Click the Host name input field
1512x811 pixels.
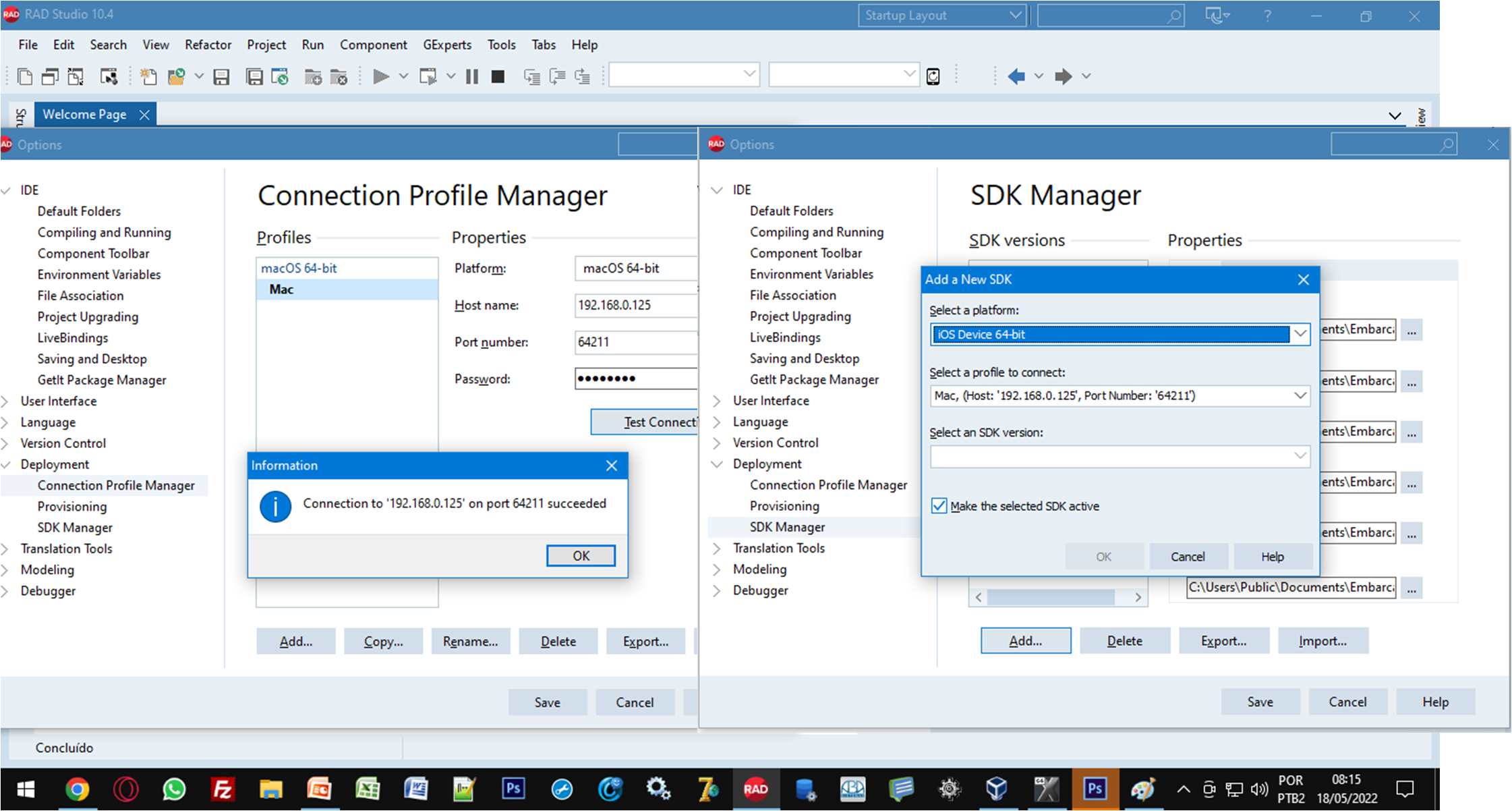coord(636,305)
